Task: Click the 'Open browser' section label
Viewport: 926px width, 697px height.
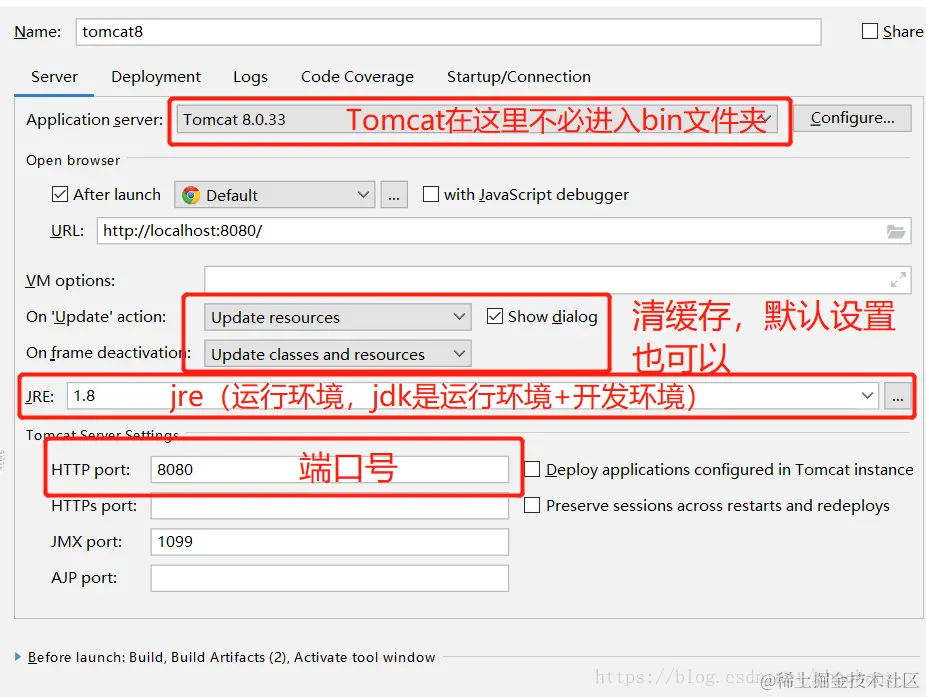Action: [73, 161]
